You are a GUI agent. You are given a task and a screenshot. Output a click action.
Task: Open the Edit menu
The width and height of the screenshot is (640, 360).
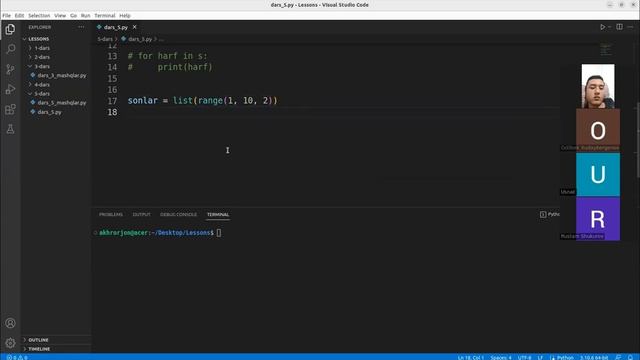19,16
